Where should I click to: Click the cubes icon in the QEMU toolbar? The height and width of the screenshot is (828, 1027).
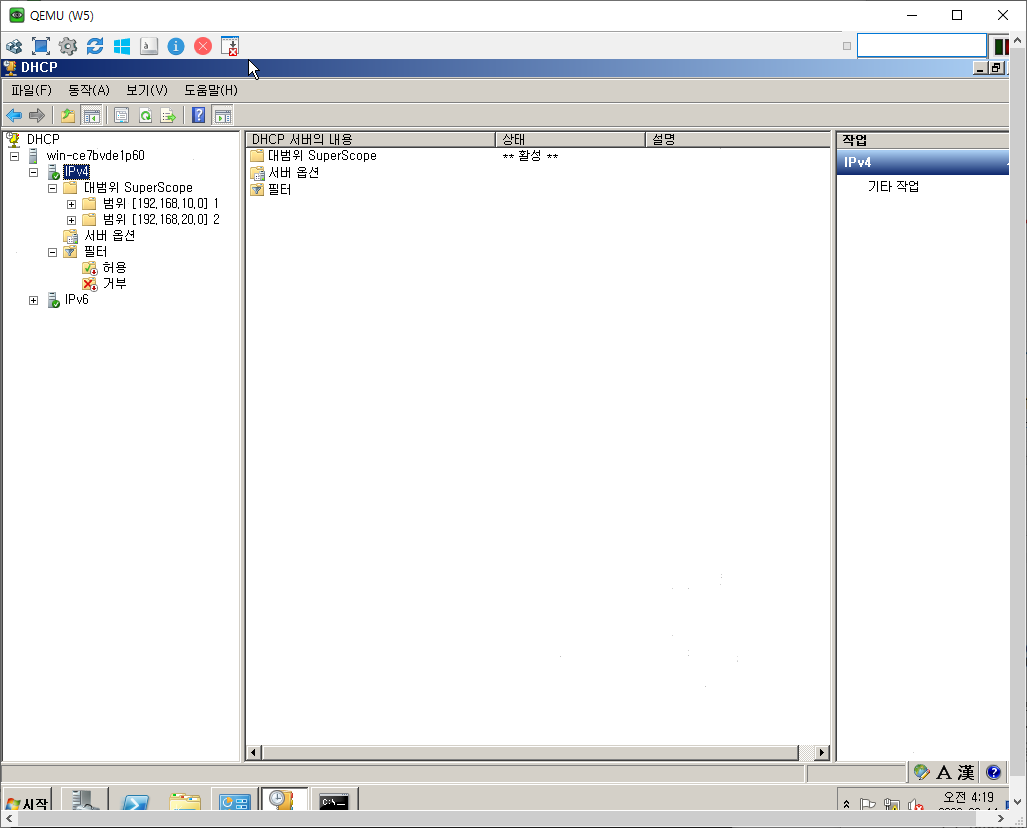click(14, 46)
